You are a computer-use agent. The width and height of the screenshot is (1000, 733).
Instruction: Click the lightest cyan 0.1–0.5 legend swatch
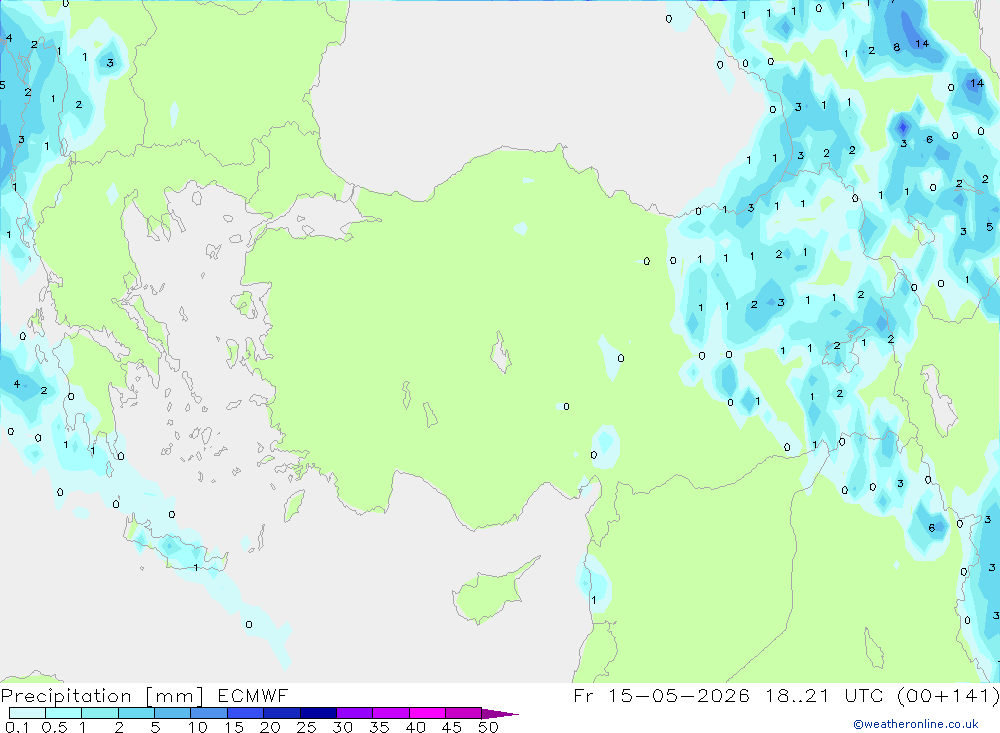click(27, 713)
